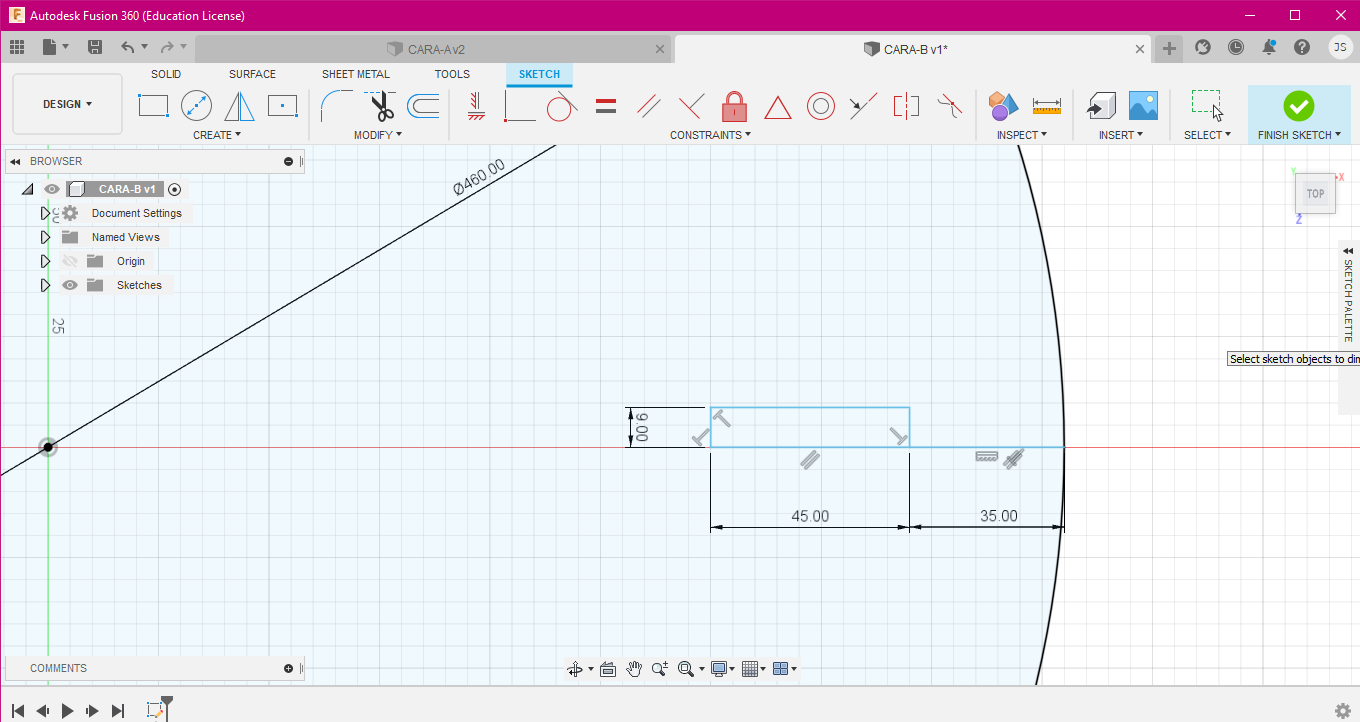The height and width of the screenshot is (722, 1360).
Task: Open the CREATE dropdown menu
Action: [x=217, y=135]
